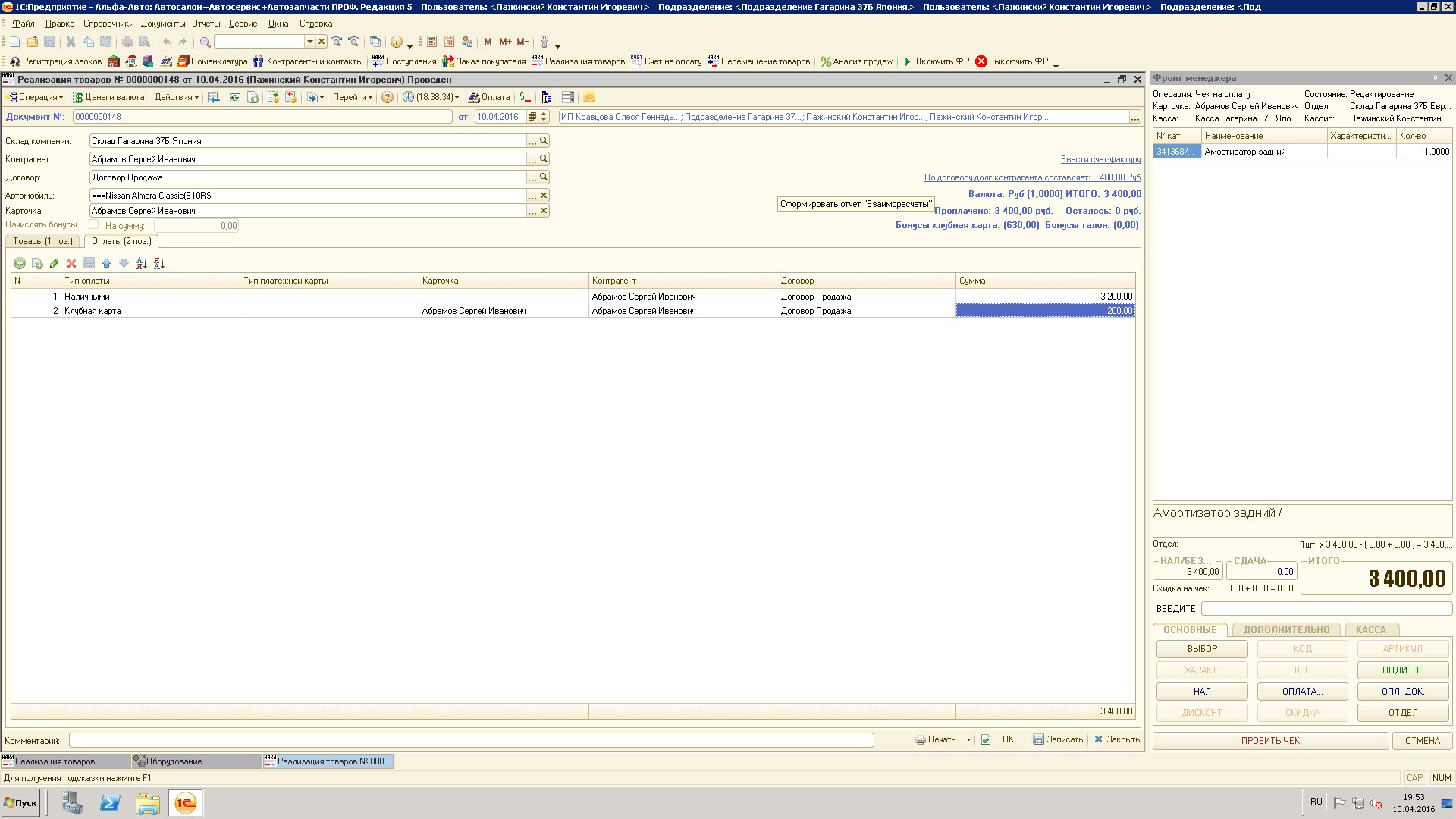Click OK button at document bottom

(x=998, y=739)
